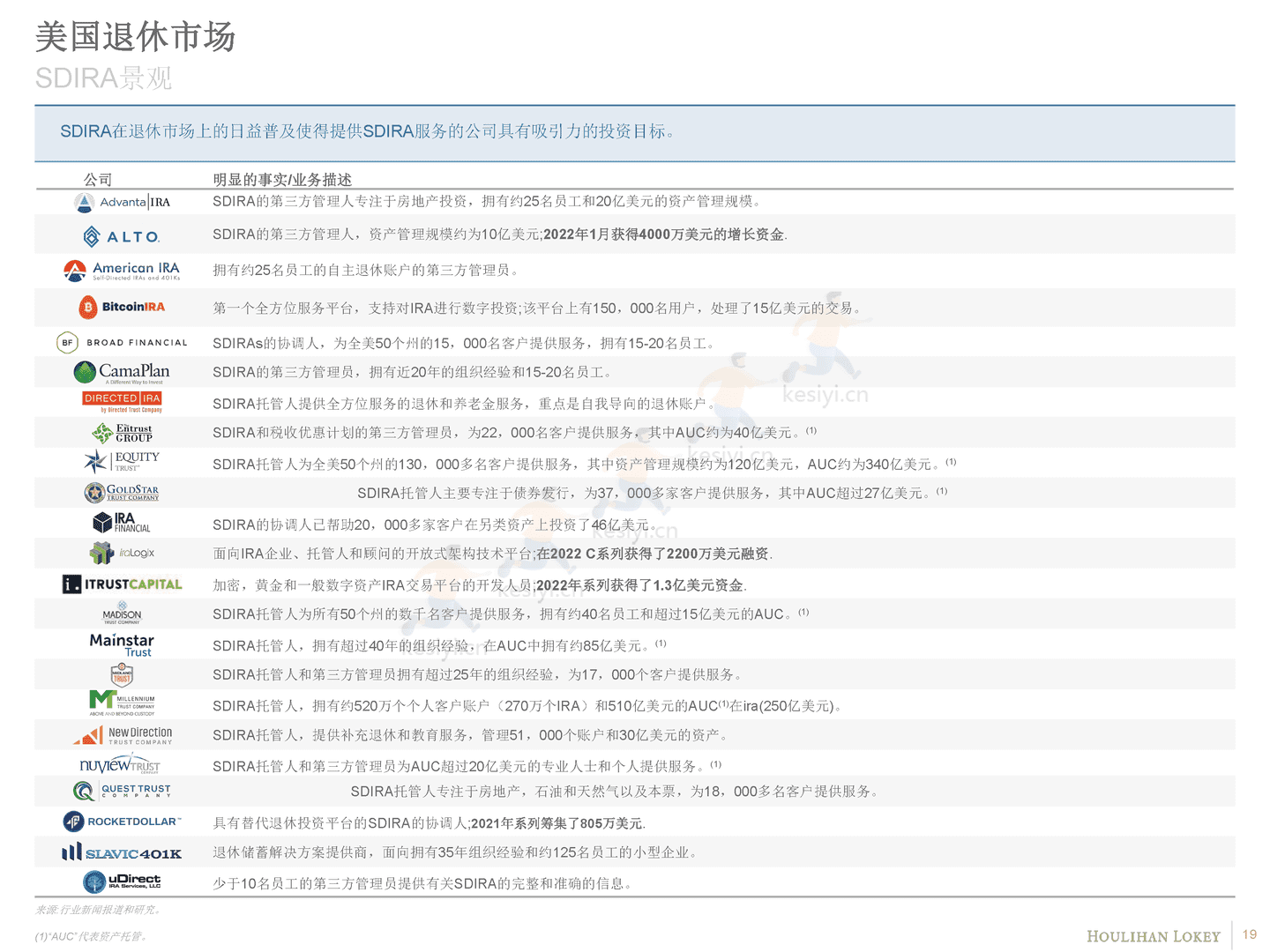Click the Quest Trust Company logo

pos(123,791)
